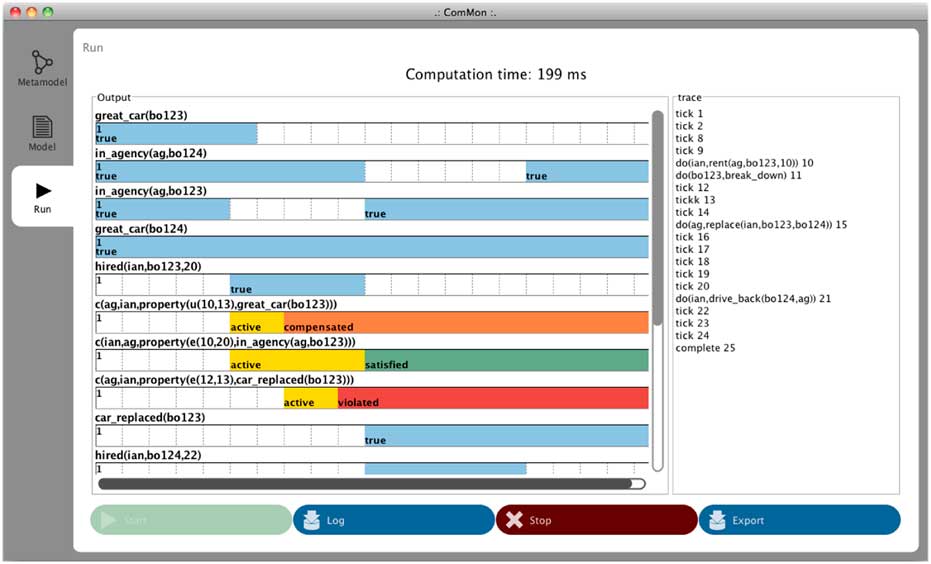Switch to the Metamodel tab label

[x=42, y=82]
